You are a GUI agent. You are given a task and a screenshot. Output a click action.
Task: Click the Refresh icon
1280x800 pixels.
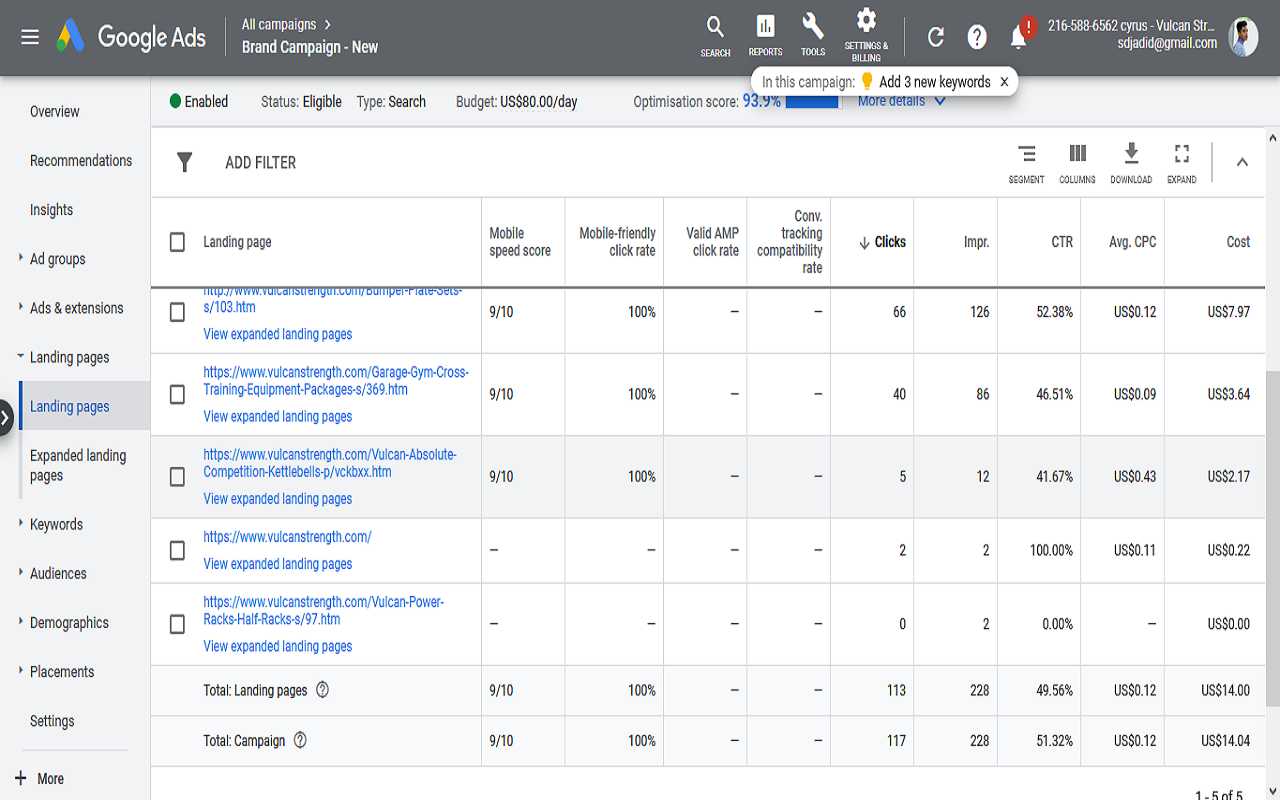936,37
